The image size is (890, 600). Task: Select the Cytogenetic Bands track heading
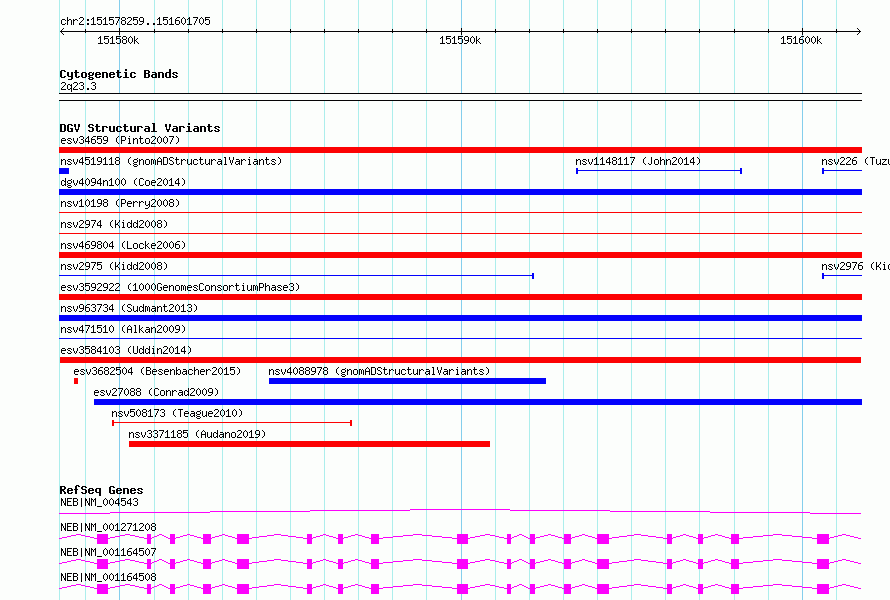click(x=119, y=74)
